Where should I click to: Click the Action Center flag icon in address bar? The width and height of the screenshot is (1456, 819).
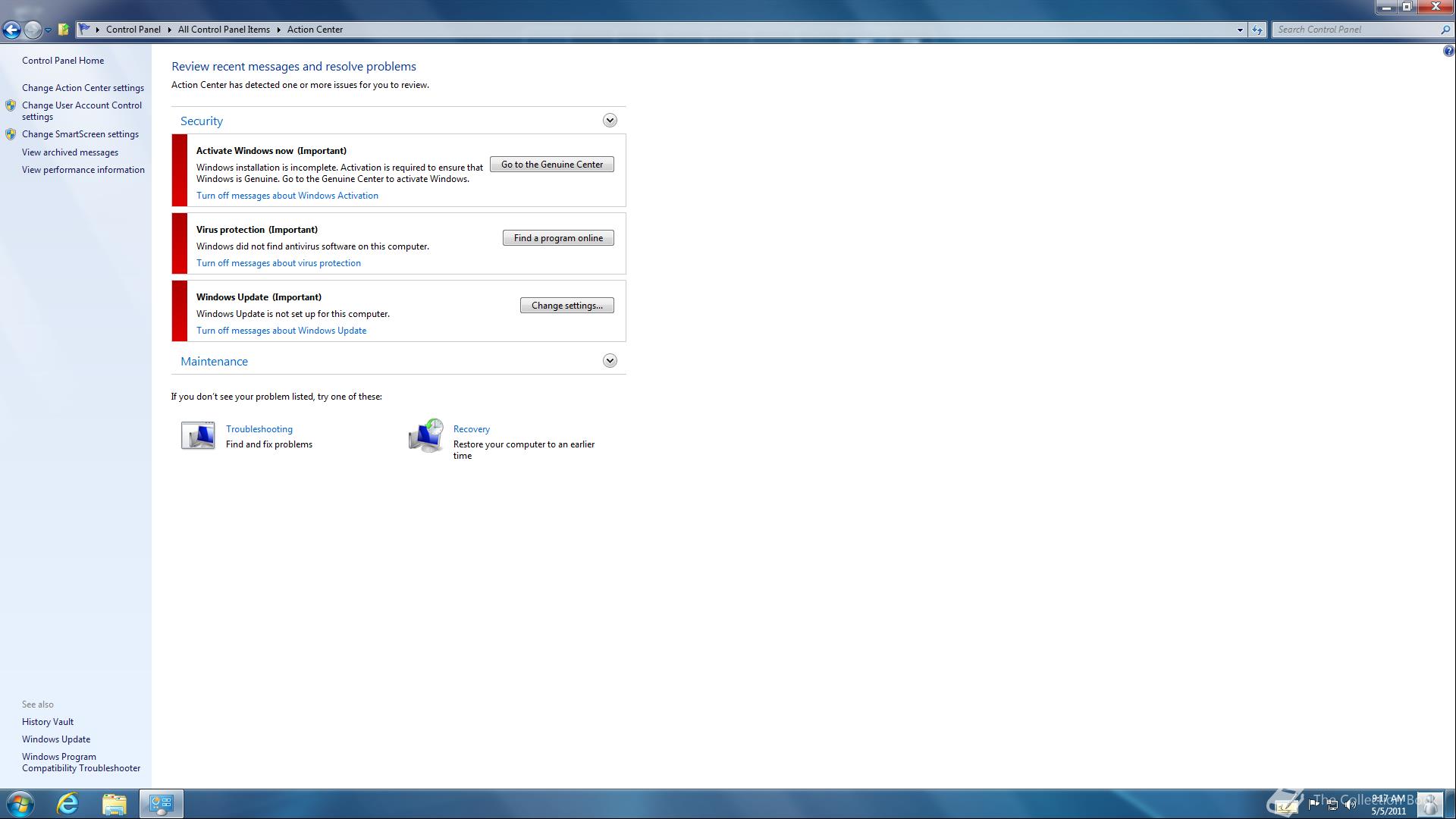(x=85, y=30)
